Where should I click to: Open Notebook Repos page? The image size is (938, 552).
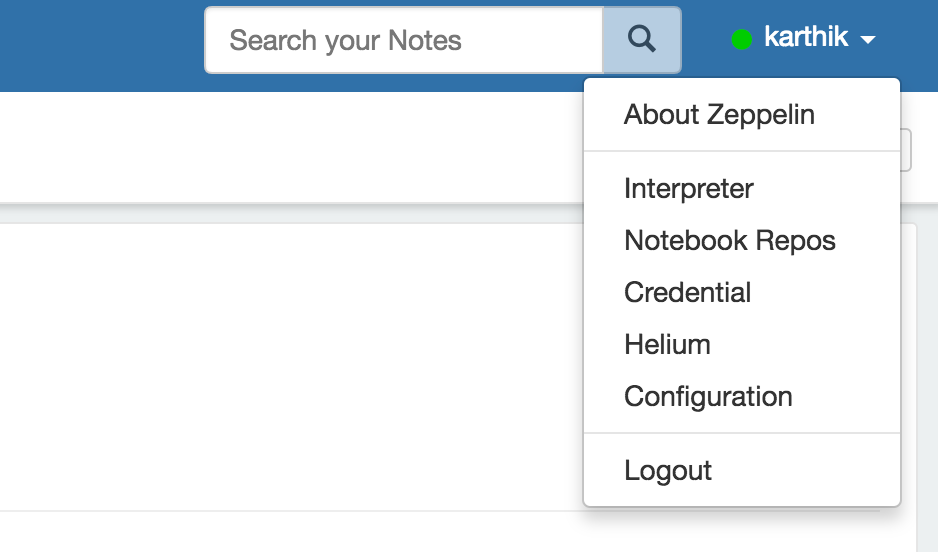729,241
